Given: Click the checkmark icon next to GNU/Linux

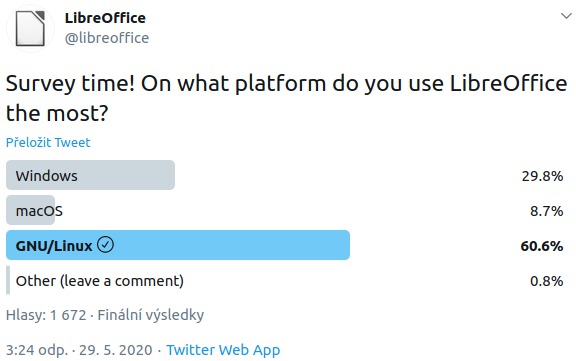Looking at the screenshot, I should tap(105, 245).
